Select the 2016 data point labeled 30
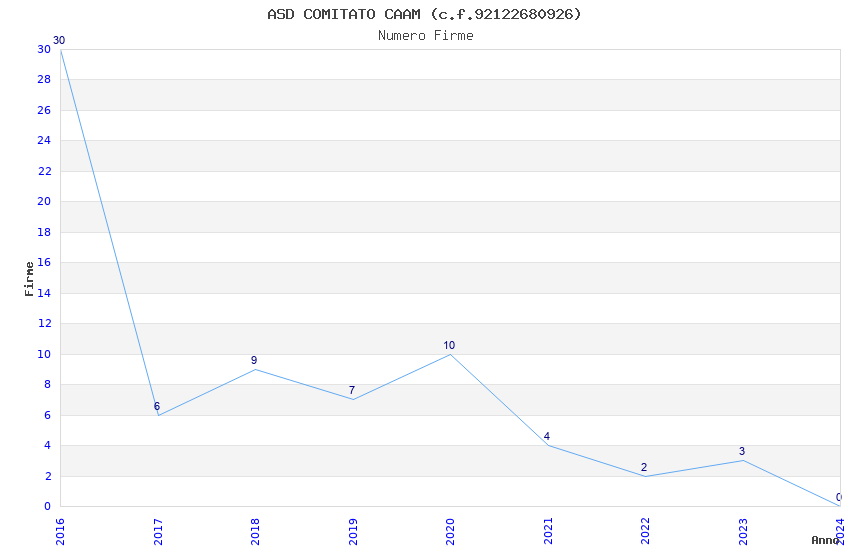Viewport: 850px width, 550px height. [x=60, y=49]
